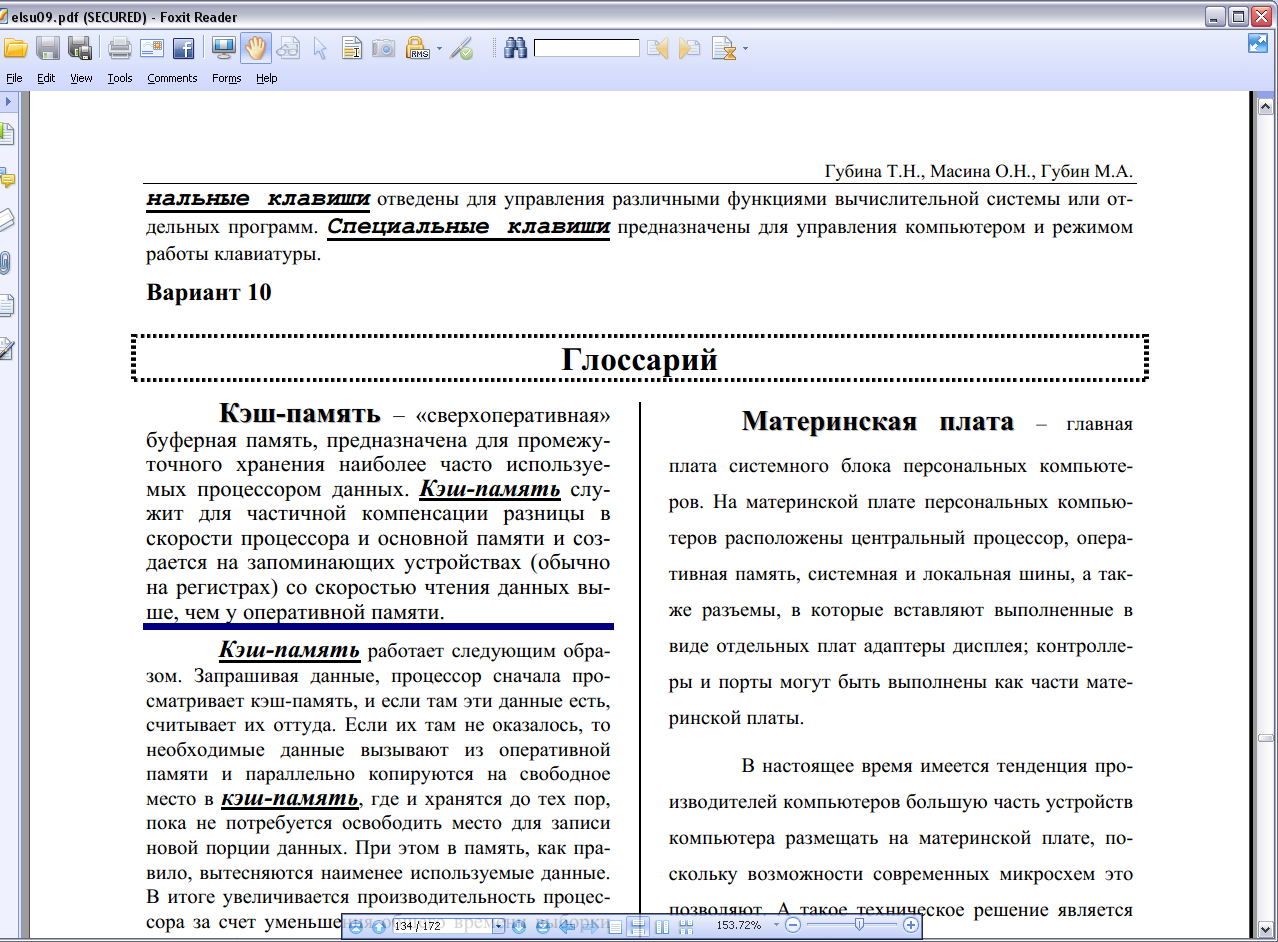Click the binoculars search icon

coord(515,47)
